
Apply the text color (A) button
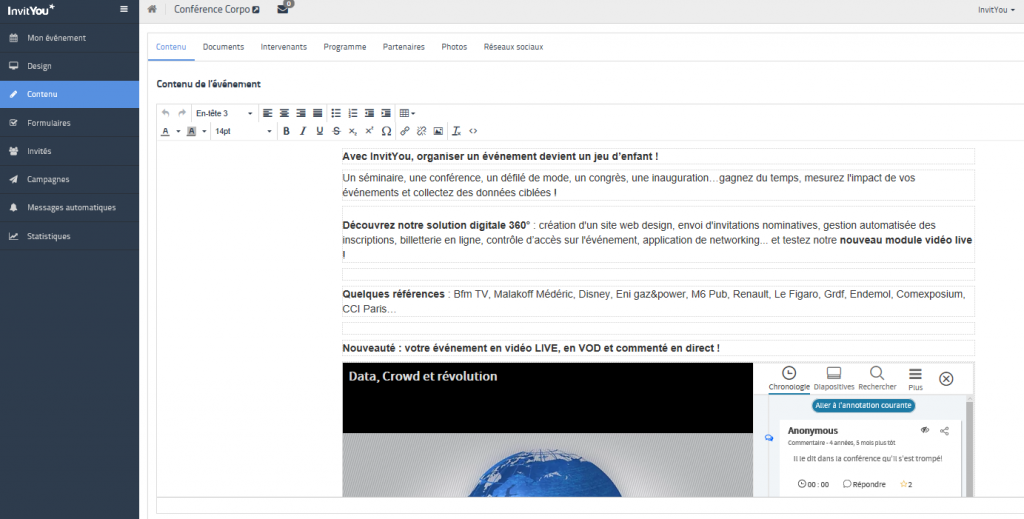pos(165,131)
